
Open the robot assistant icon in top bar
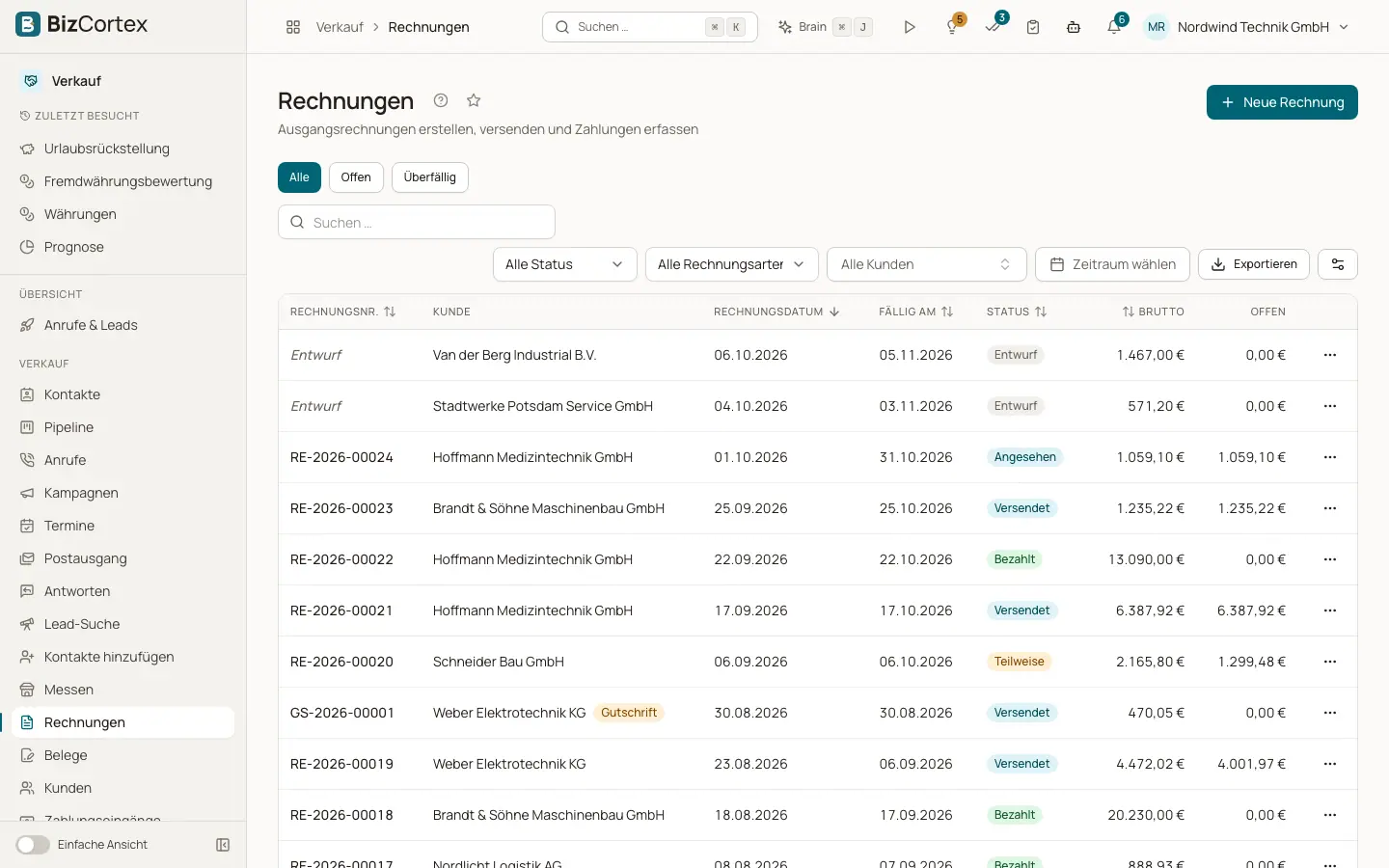tap(1074, 27)
